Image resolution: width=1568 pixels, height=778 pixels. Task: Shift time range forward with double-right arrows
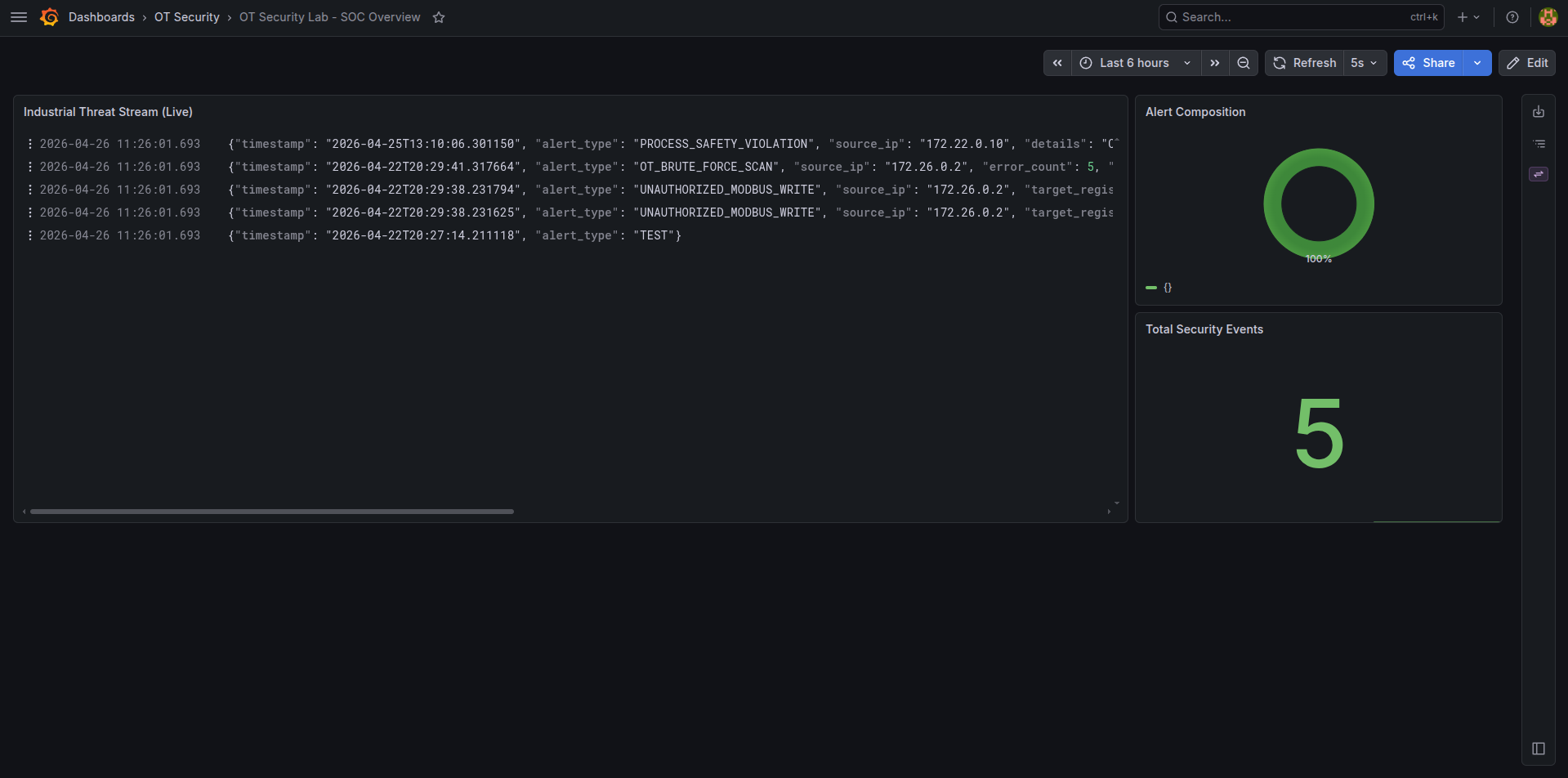point(1215,63)
